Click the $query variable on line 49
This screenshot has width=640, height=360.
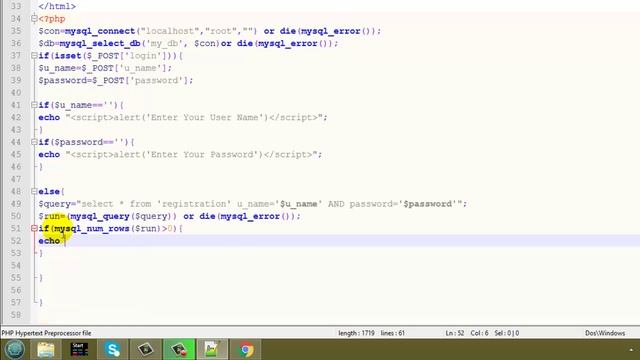(54, 204)
